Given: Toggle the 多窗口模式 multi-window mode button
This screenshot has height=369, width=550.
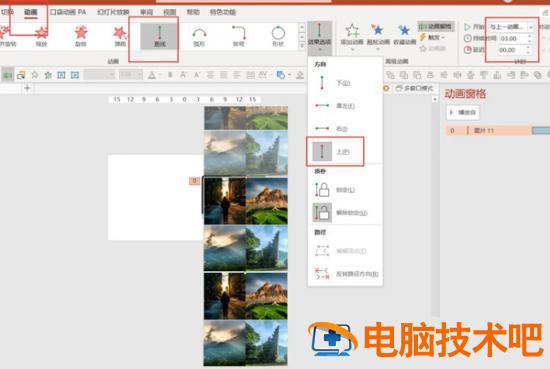Looking at the screenshot, I should (x=414, y=88).
